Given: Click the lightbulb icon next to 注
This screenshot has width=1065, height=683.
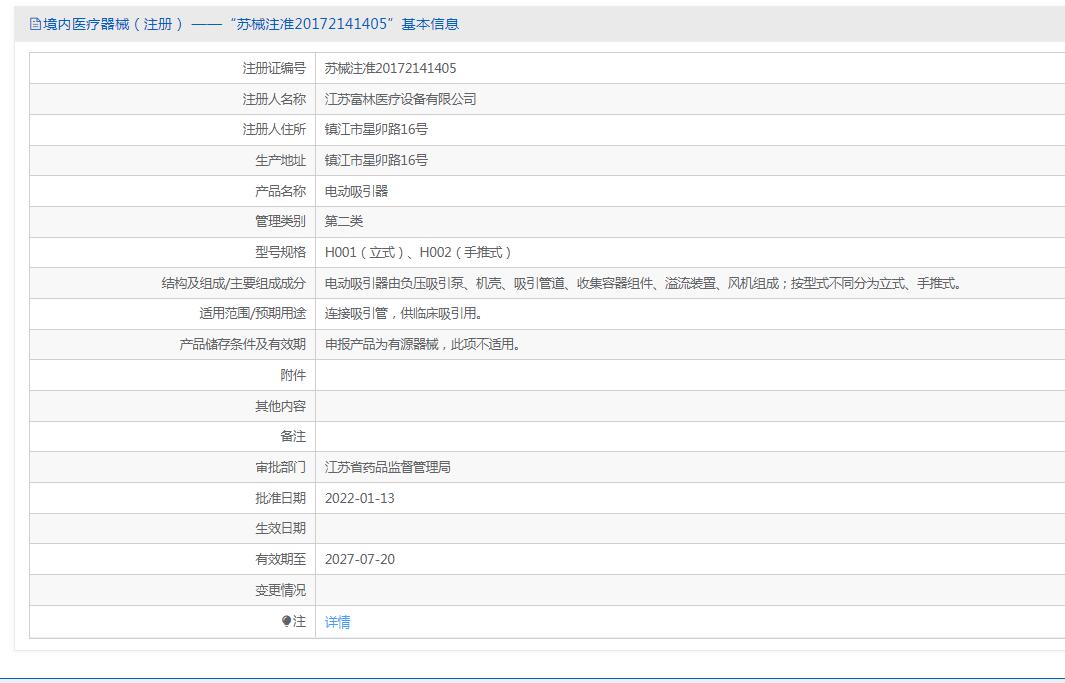Looking at the screenshot, I should (x=286, y=621).
